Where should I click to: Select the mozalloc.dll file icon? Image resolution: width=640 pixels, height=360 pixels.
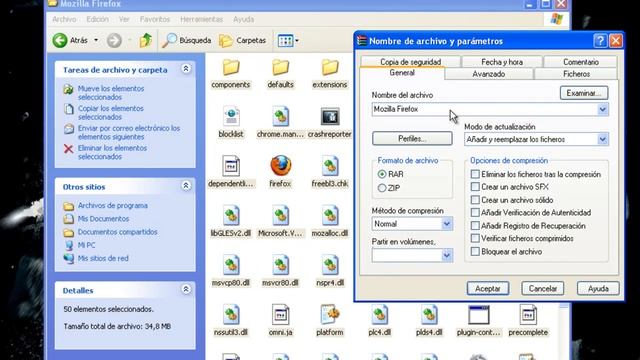[x=330, y=216]
